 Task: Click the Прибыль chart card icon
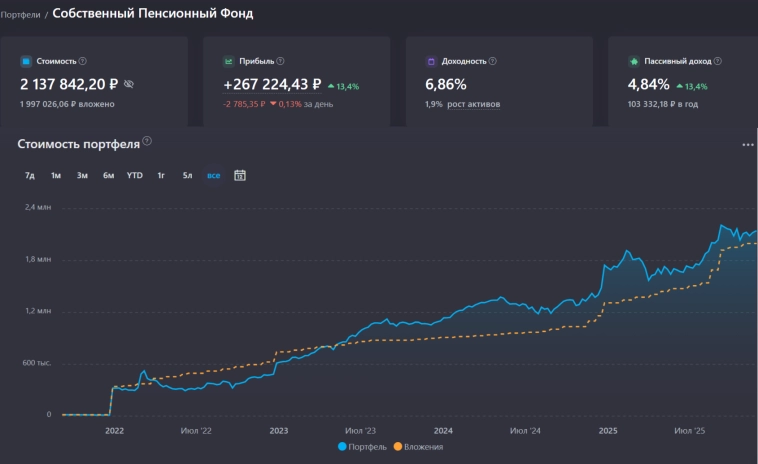click(229, 61)
